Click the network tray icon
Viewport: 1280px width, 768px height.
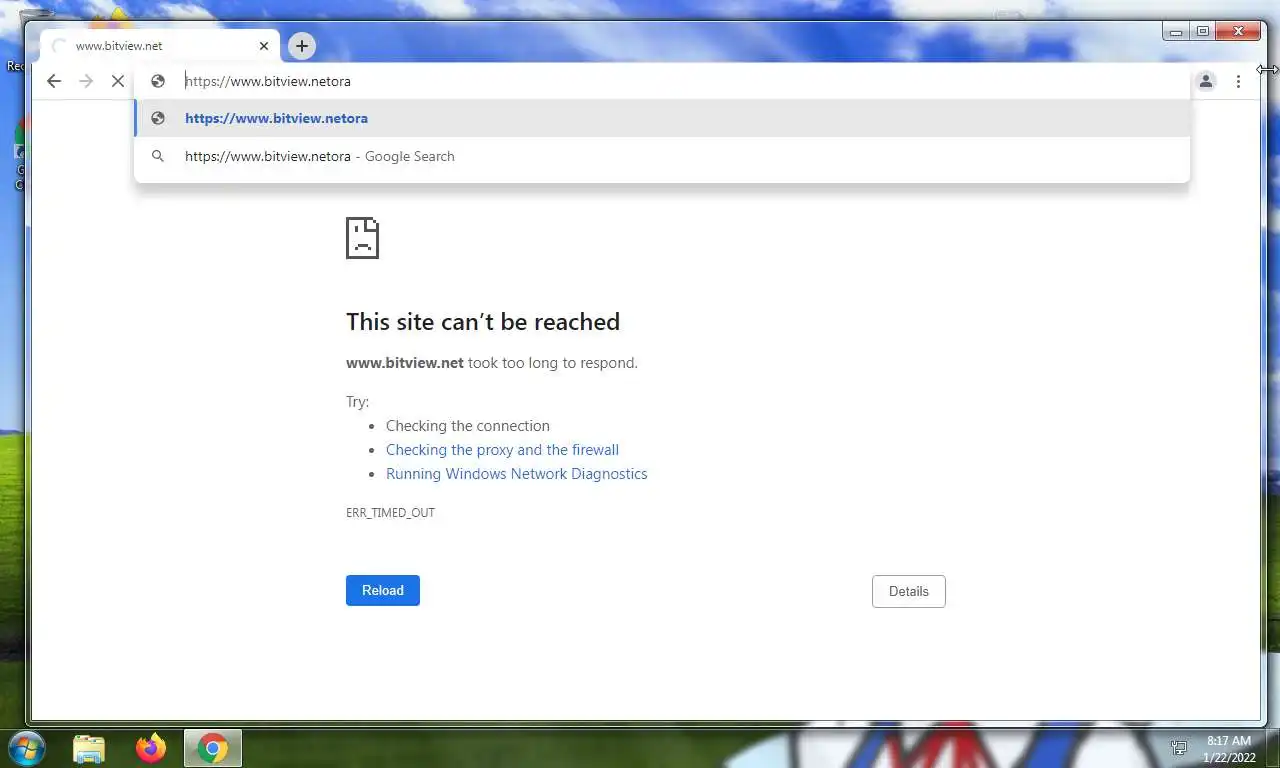[x=1179, y=748]
